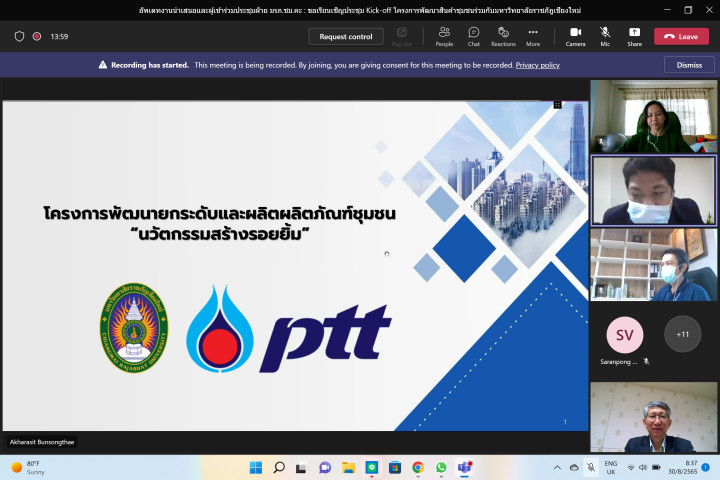Dismiss the recording notification banner
This screenshot has width=720, height=480.
pyautogui.click(x=689, y=65)
